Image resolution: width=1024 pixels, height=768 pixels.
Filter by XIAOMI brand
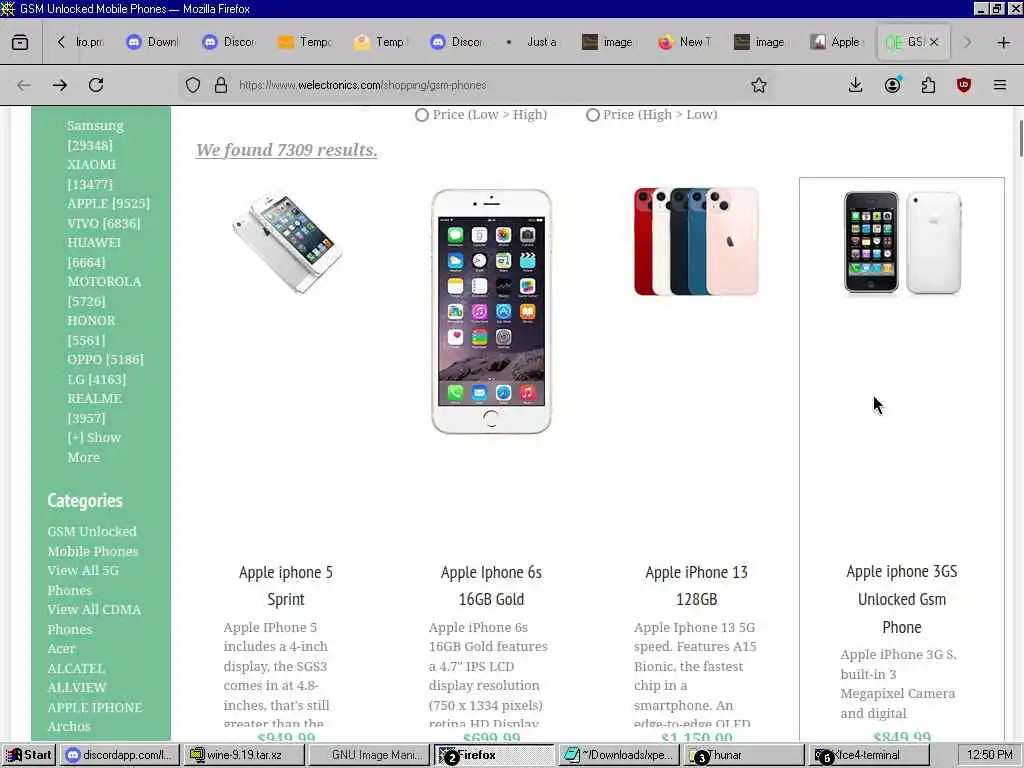point(91,174)
